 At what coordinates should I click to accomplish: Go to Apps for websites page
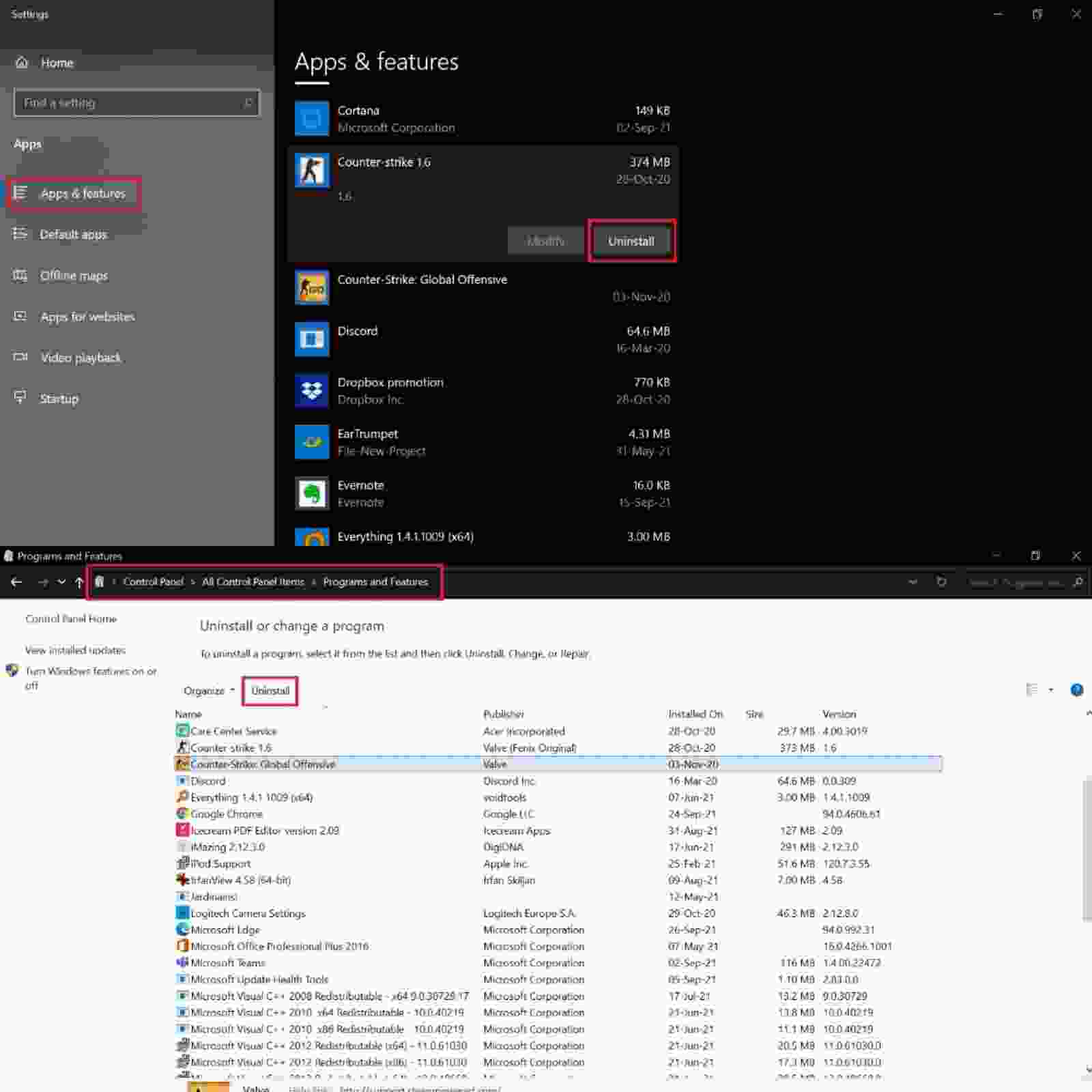[x=87, y=317]
